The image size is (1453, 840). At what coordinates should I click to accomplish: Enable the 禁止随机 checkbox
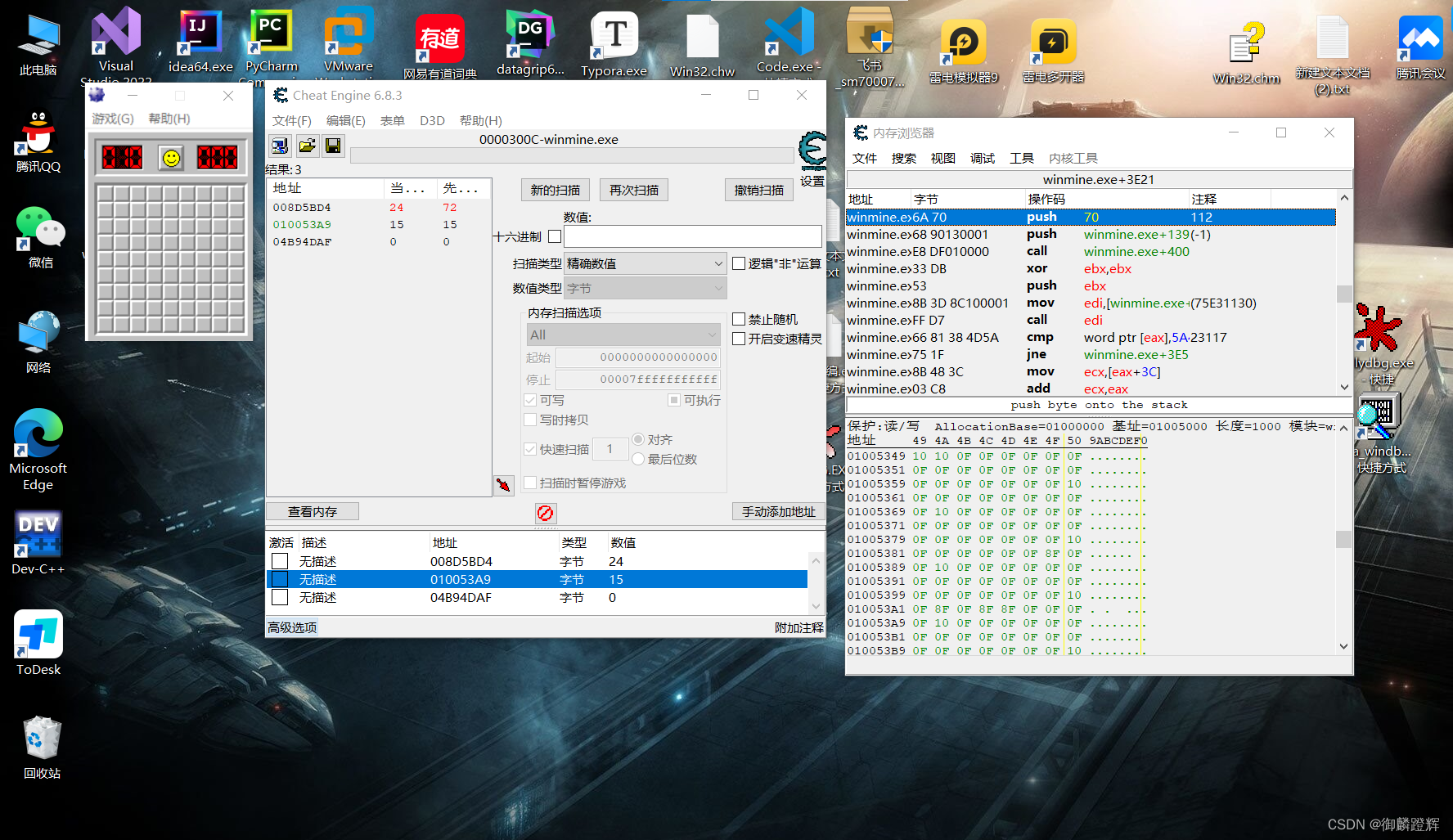(x=739, y=319)
